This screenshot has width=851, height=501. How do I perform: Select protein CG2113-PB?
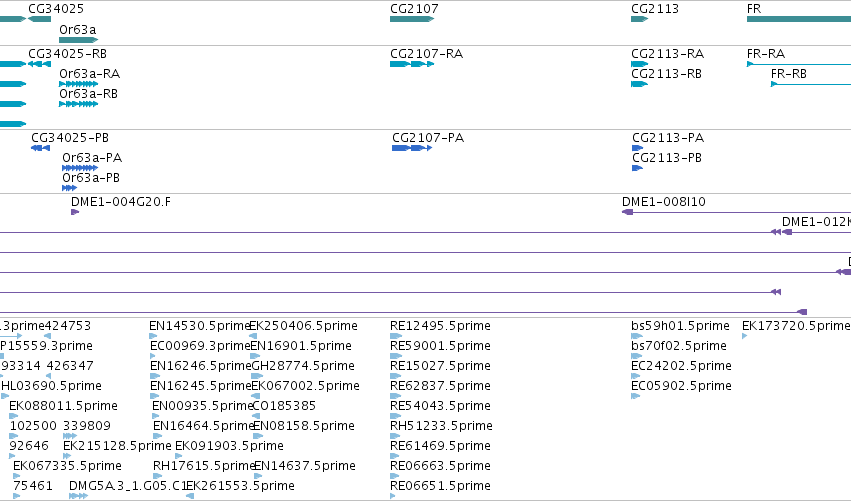tap(667, 158)
